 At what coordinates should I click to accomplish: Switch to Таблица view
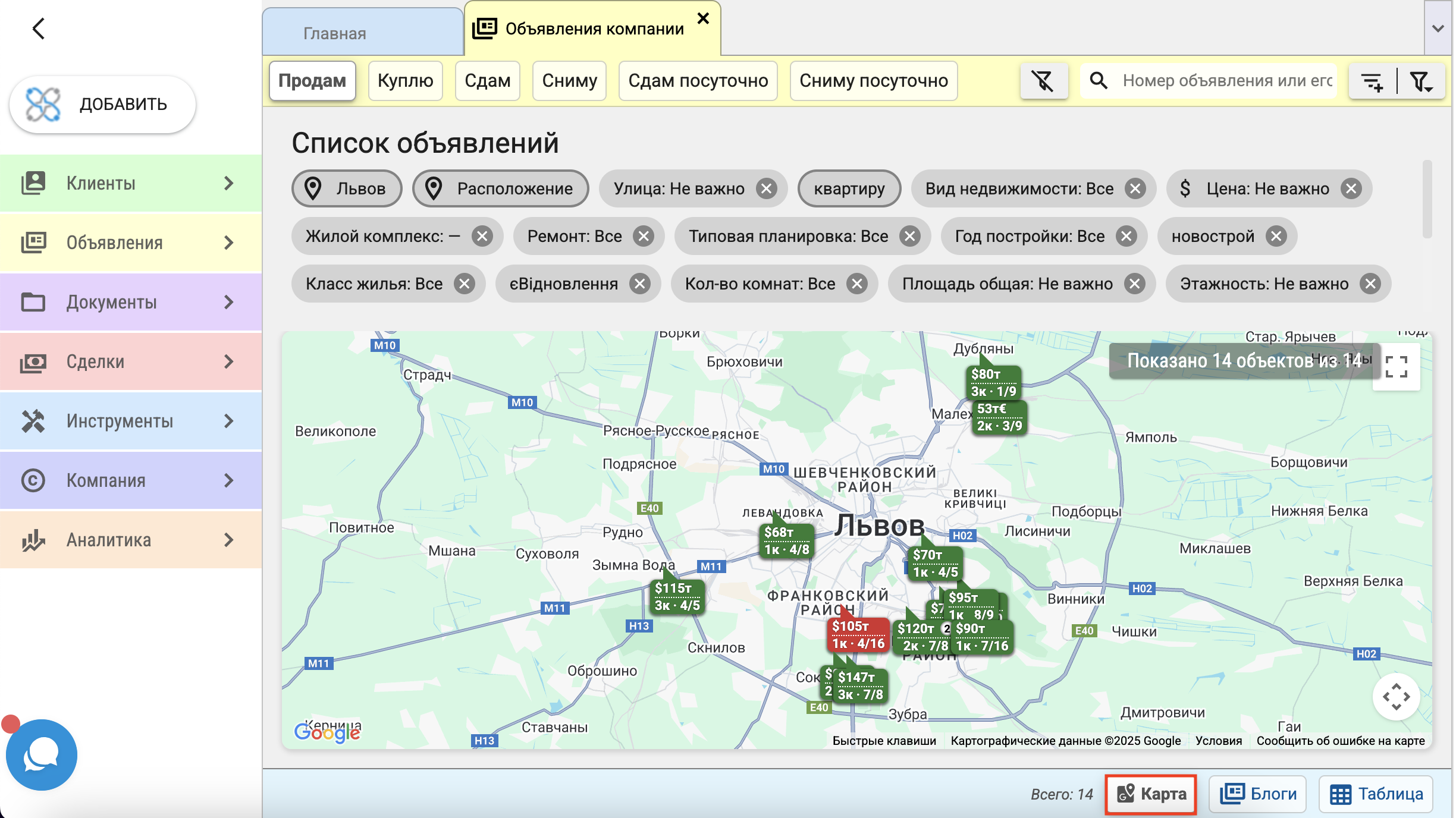tap(1376, 794)
